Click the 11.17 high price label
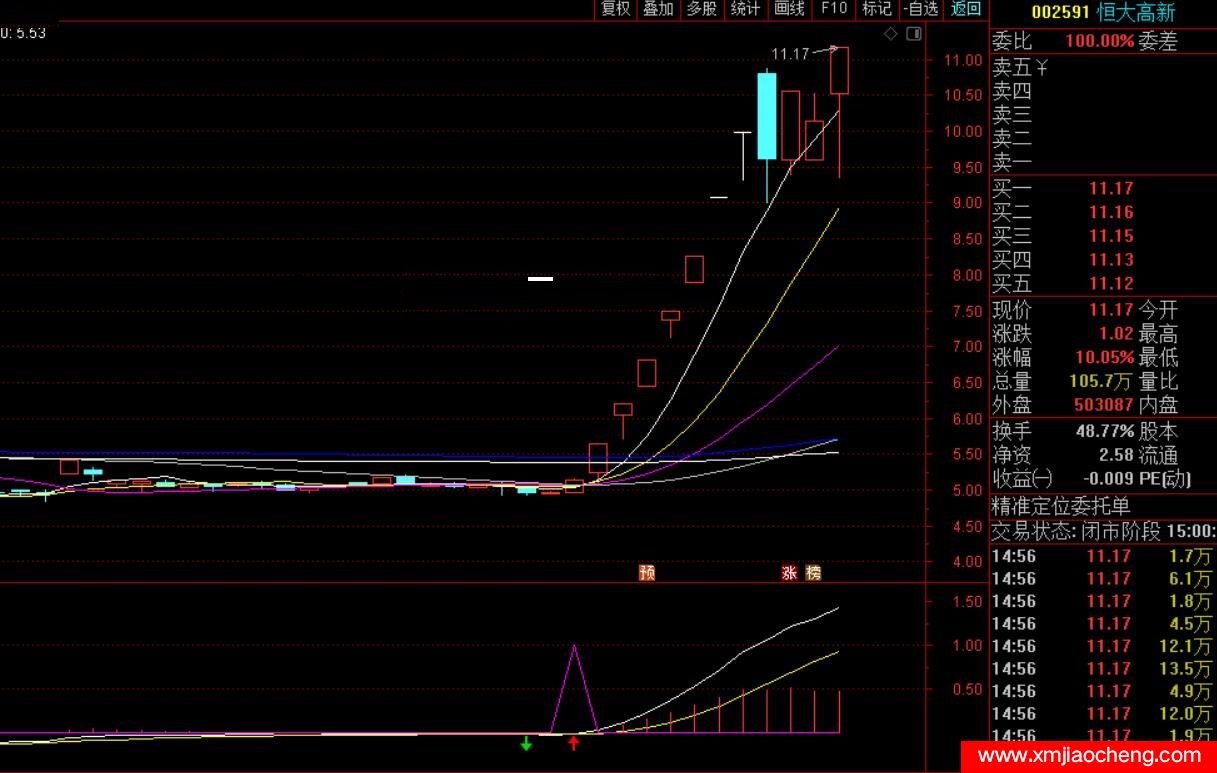The width and height of the screenshot is (1217, 773). (790, 54)
